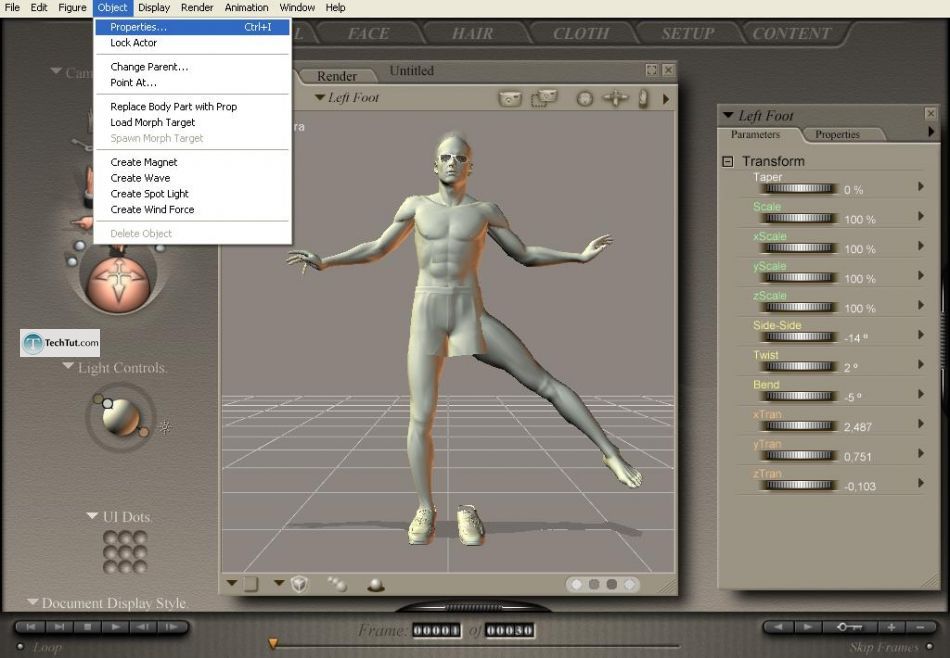Click the rotate trackball icon in document toolbar

(x=585, y=98)
